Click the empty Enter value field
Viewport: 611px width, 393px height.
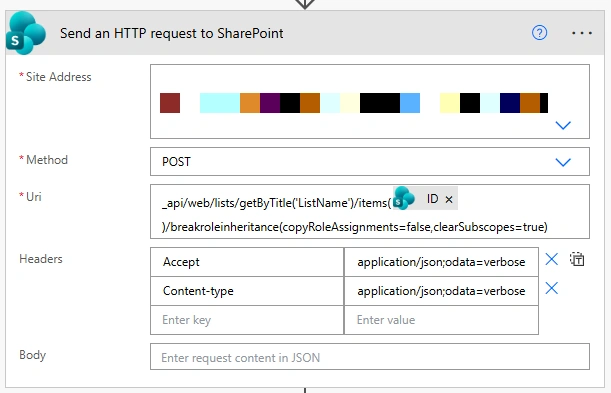click(441, 320)
